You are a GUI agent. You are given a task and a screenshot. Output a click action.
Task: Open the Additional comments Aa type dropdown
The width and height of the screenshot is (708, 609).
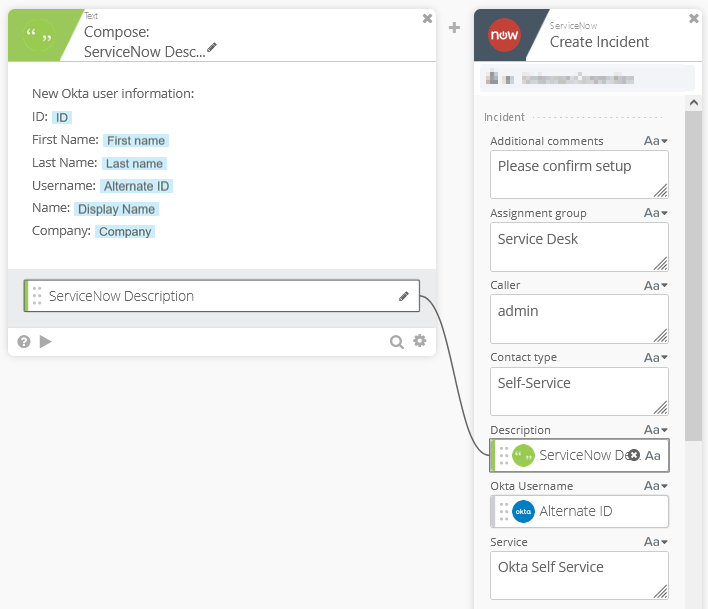coord(656,141)
